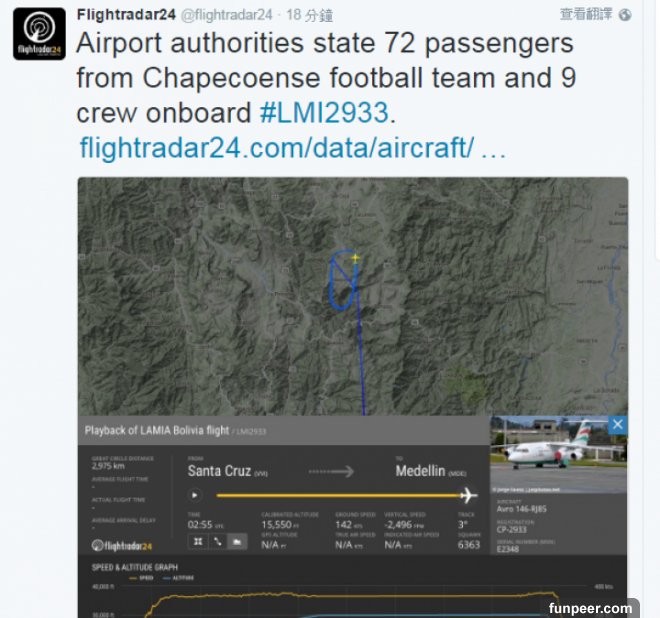
Task: Click the fullscreen expand map icon
Action: pos(199,542)
